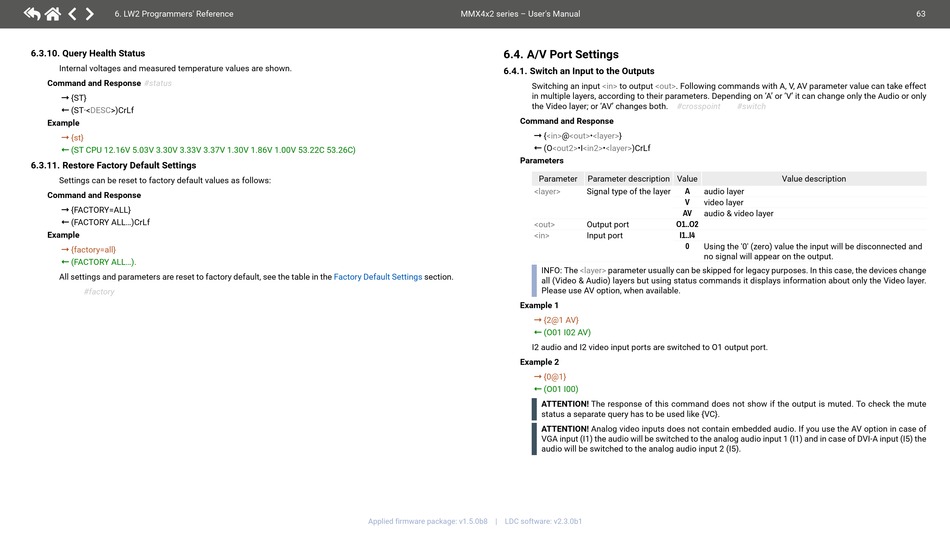Click the go-back double arrow icon

[x=32, y=14]
